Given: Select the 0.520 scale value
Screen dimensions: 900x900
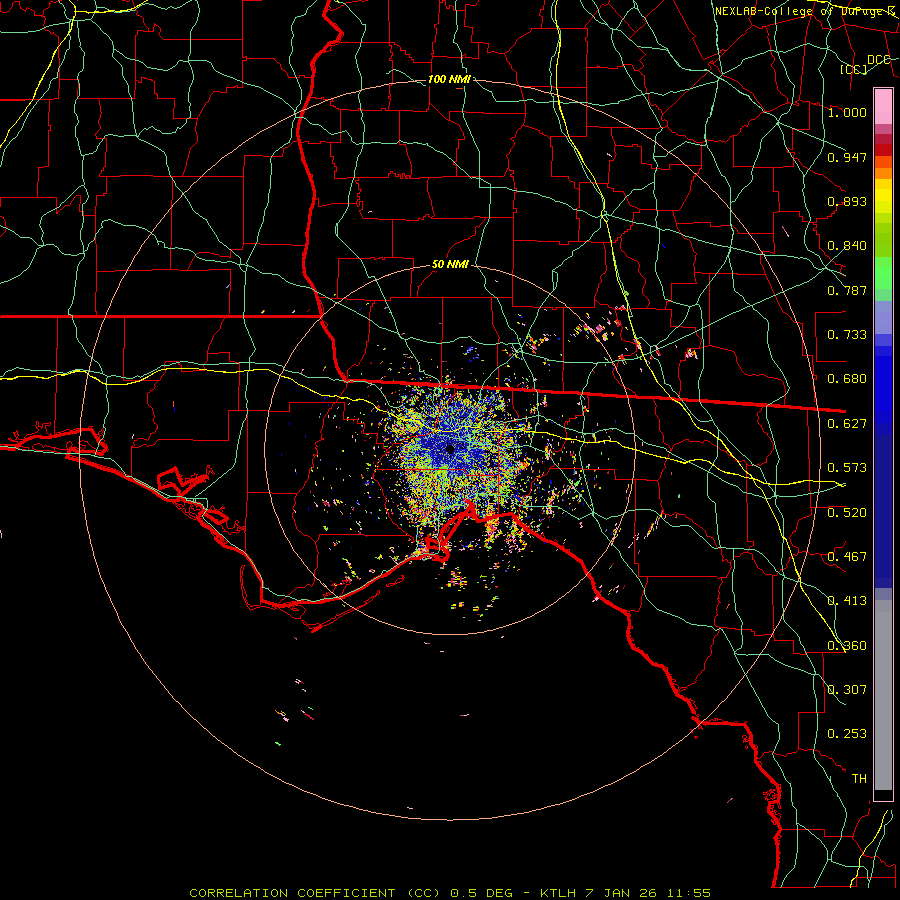Looking at the screenshot, I should 847,513.
